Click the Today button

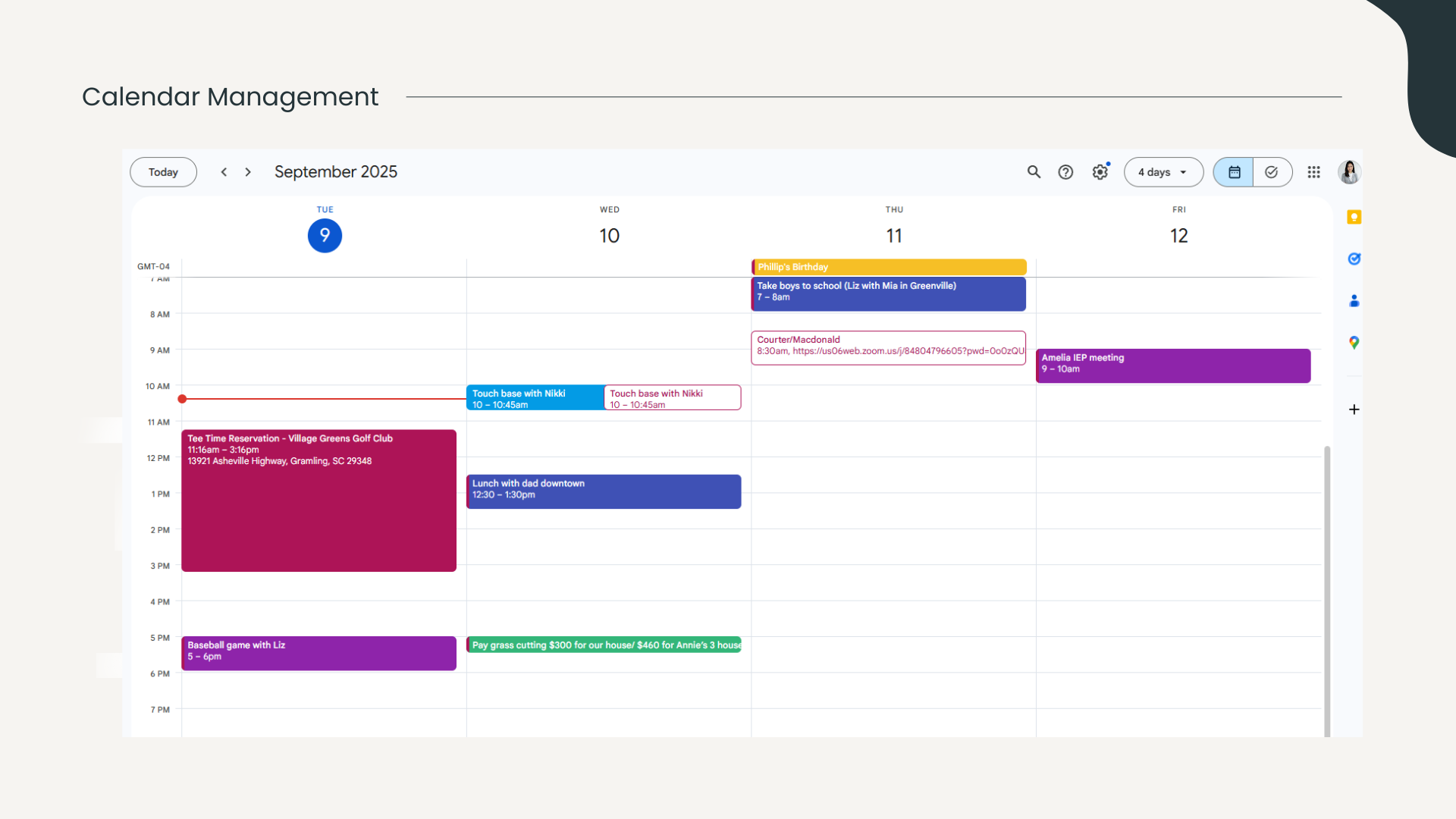[163, 172]
